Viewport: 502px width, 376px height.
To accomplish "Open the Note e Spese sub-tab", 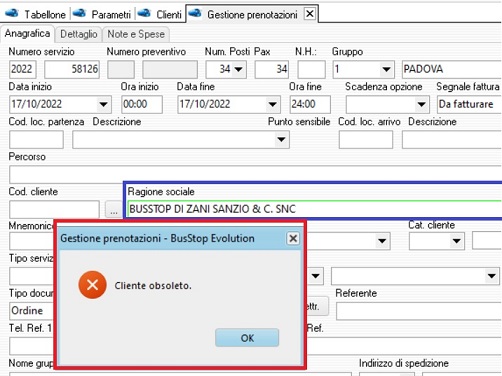I will [136, 34].
